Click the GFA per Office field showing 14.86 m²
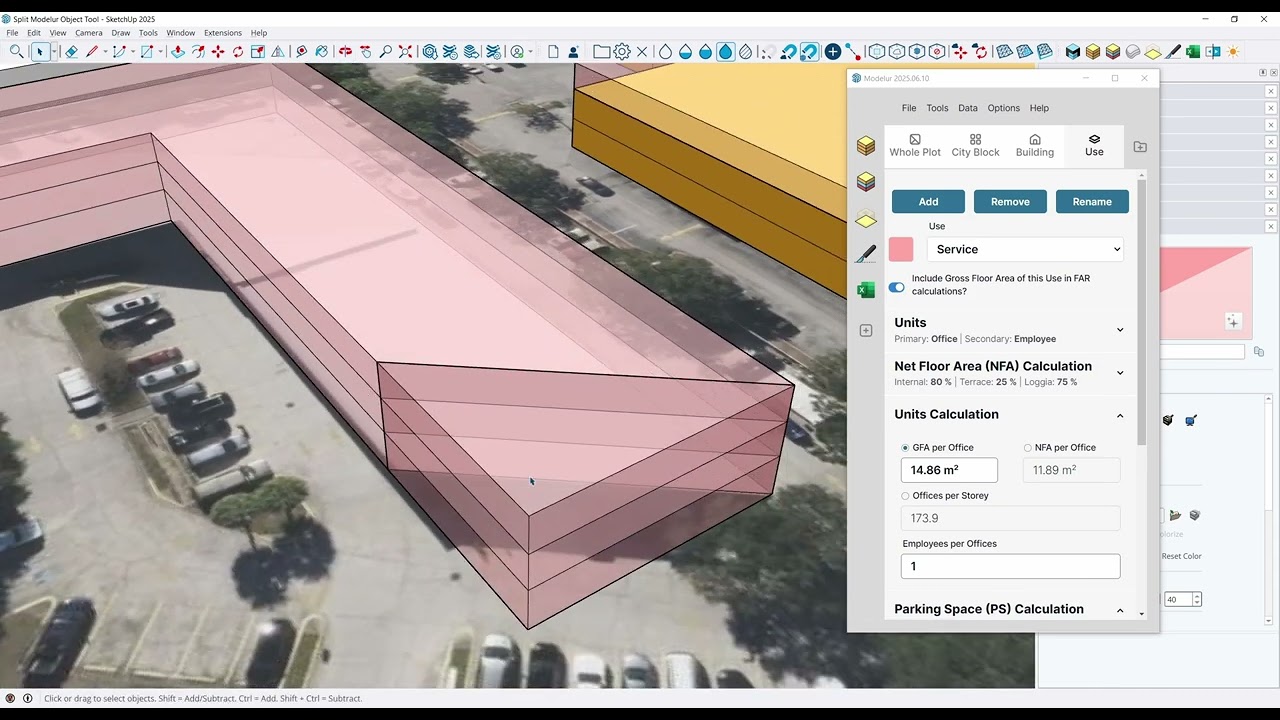1280x720 pixels. pos(949,470)
